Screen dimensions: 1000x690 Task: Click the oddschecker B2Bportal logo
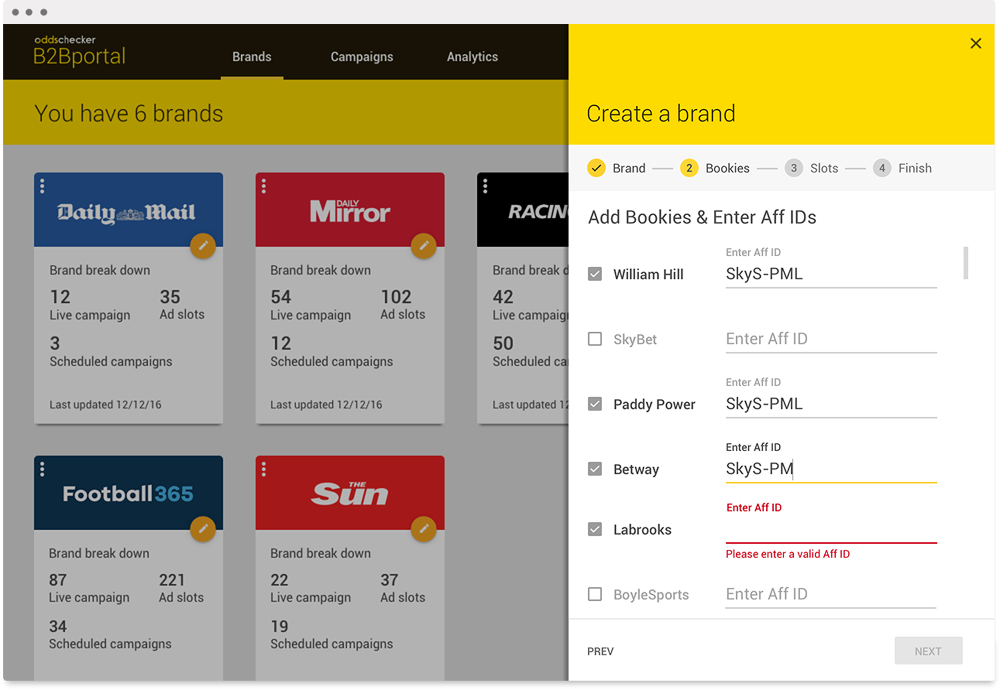[78, 48]
